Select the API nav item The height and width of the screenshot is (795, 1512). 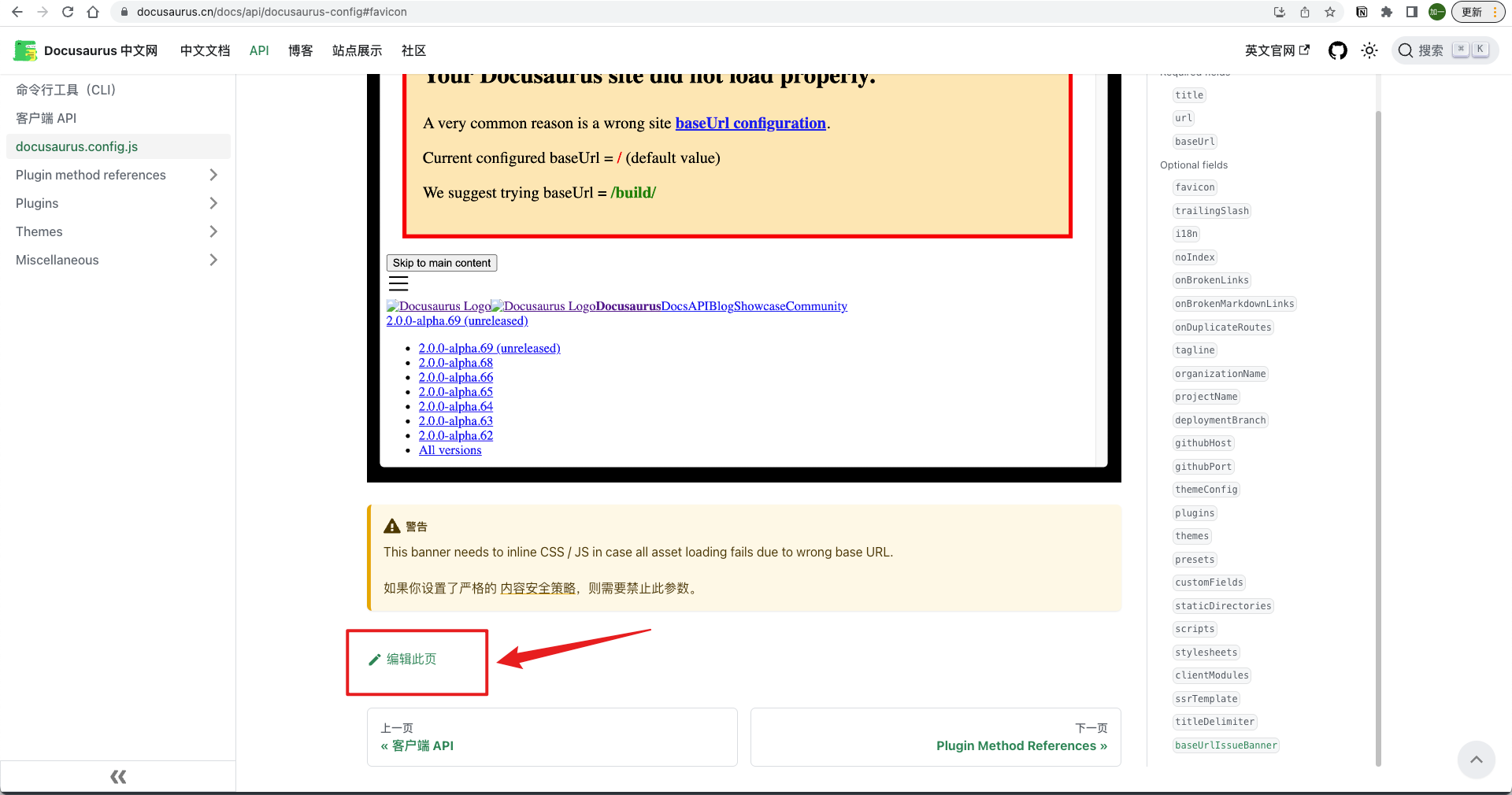pos(259,50)
